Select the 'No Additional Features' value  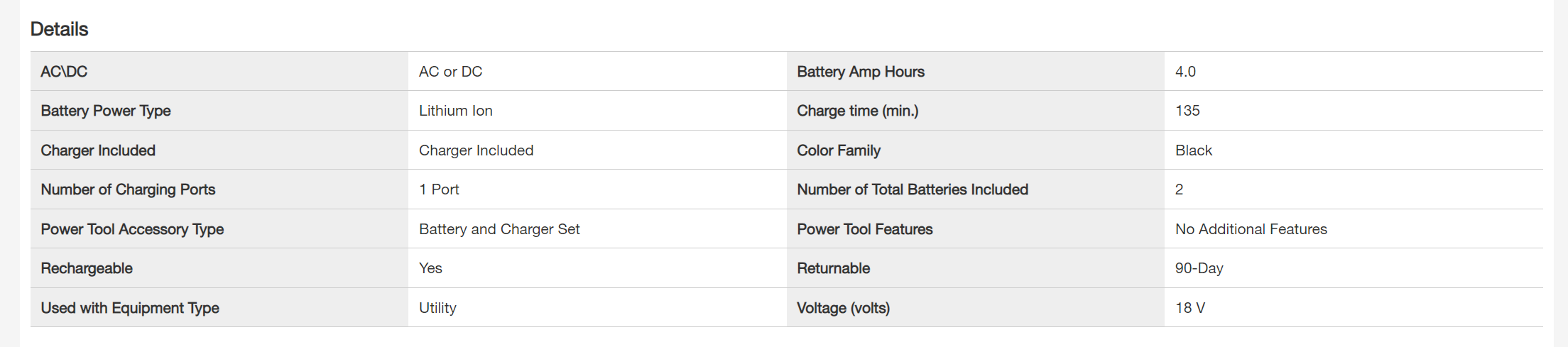pyautogui.click(x=1251, y=229)
